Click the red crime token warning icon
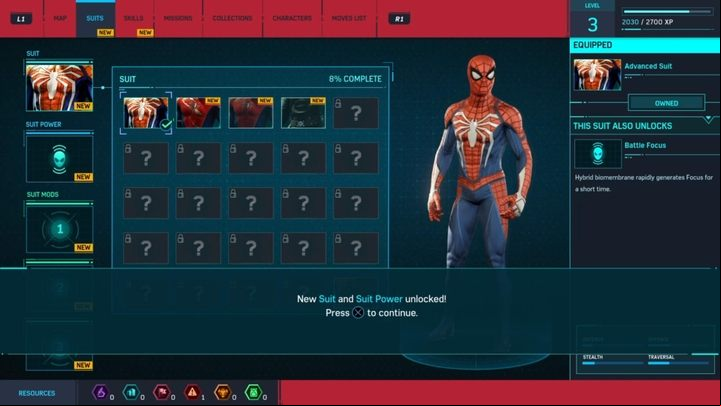 [x=192, y=392]
